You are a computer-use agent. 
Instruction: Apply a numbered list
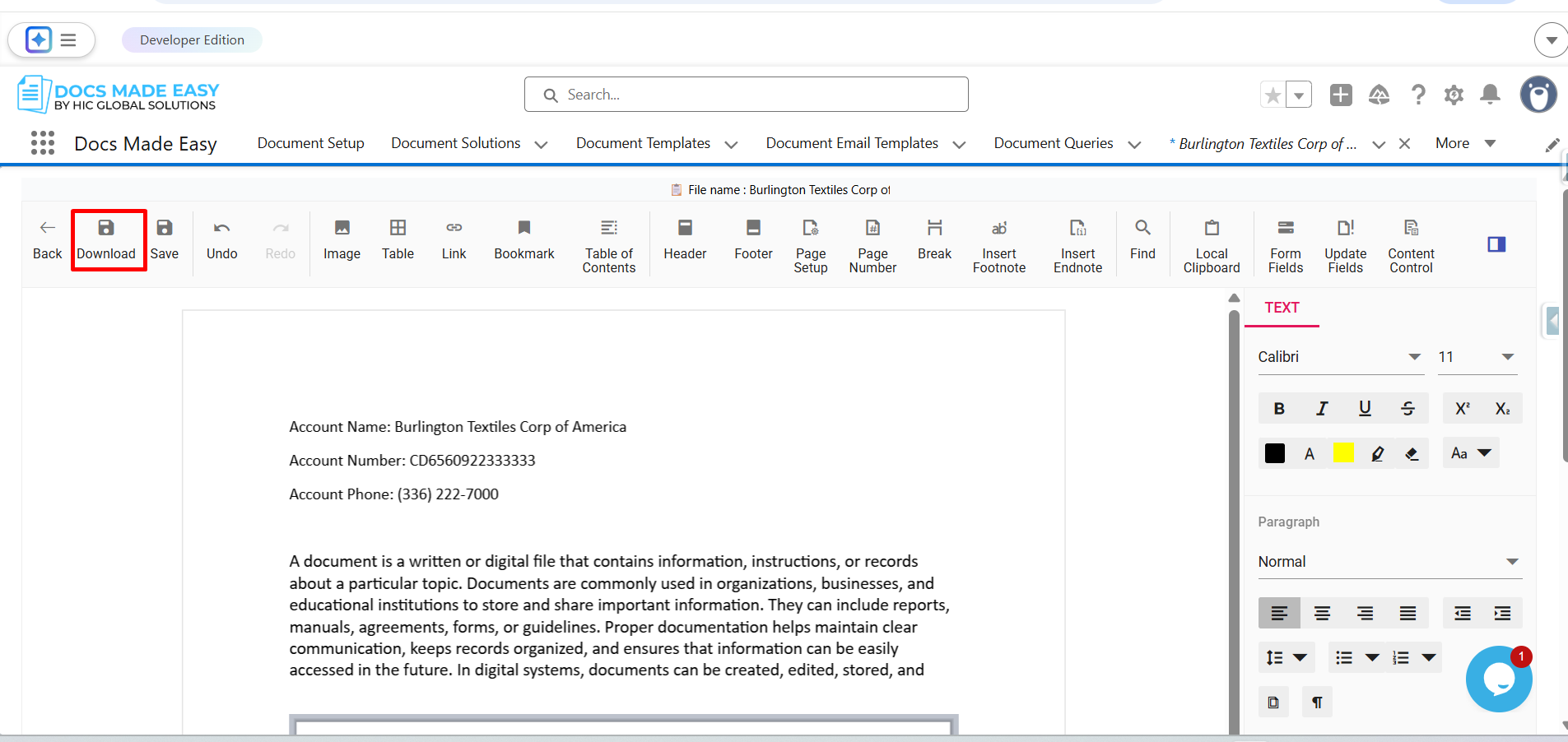pos(1401,657)
